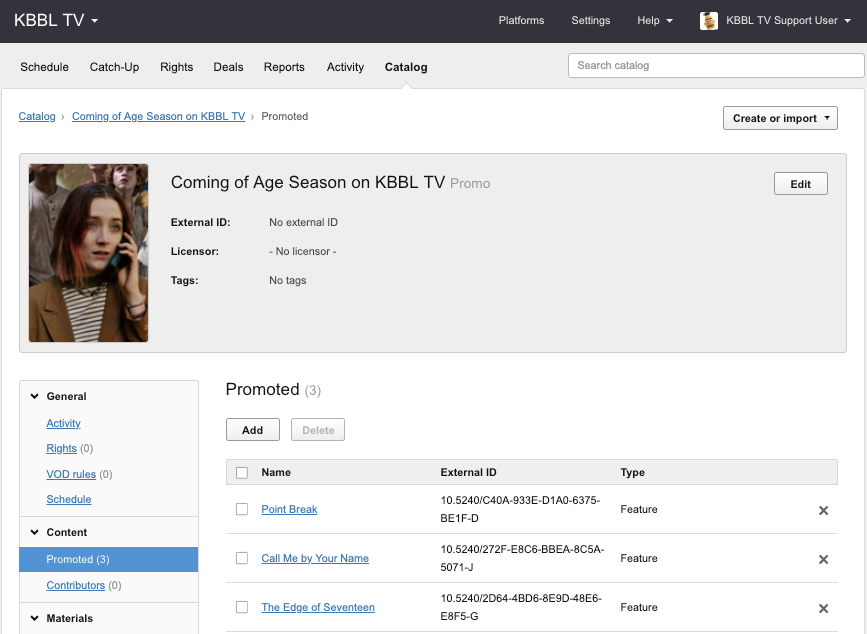The image size is (867, 634).
Task: Tick the Point Break row checkbox
Action: click(242, 509)
